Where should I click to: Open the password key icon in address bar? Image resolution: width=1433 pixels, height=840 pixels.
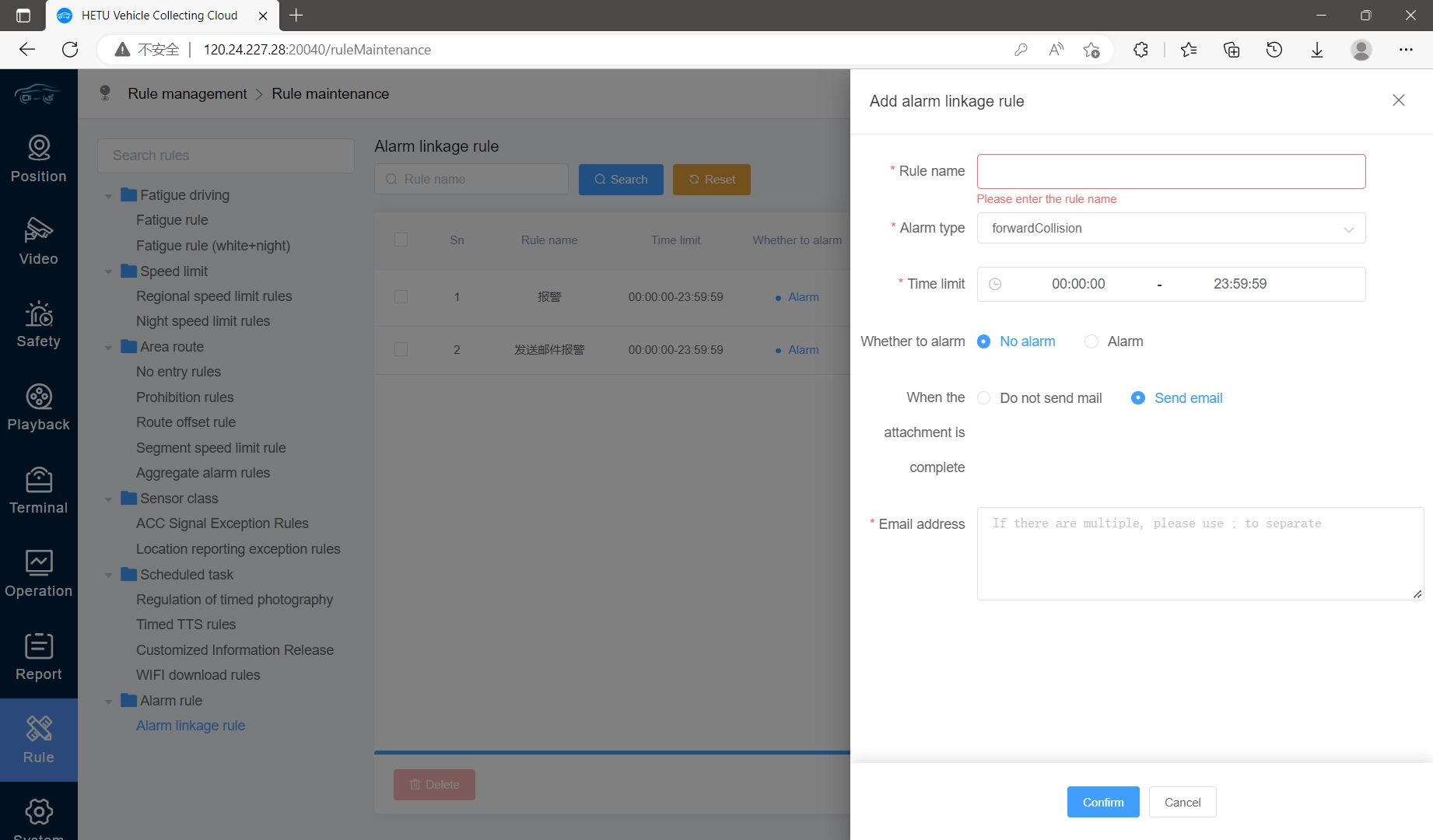coord(1021,50)
